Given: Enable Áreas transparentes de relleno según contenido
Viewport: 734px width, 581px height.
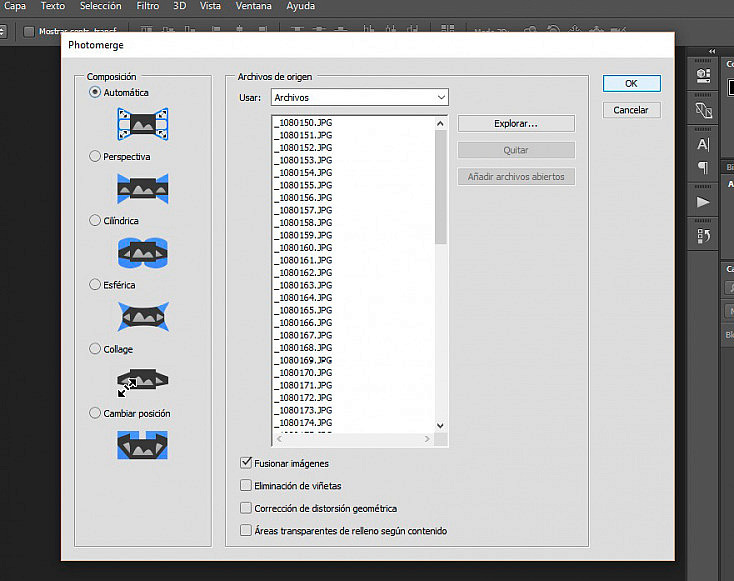Looking at the screenshot, I should pyautogui.click(x=246, y=530).
